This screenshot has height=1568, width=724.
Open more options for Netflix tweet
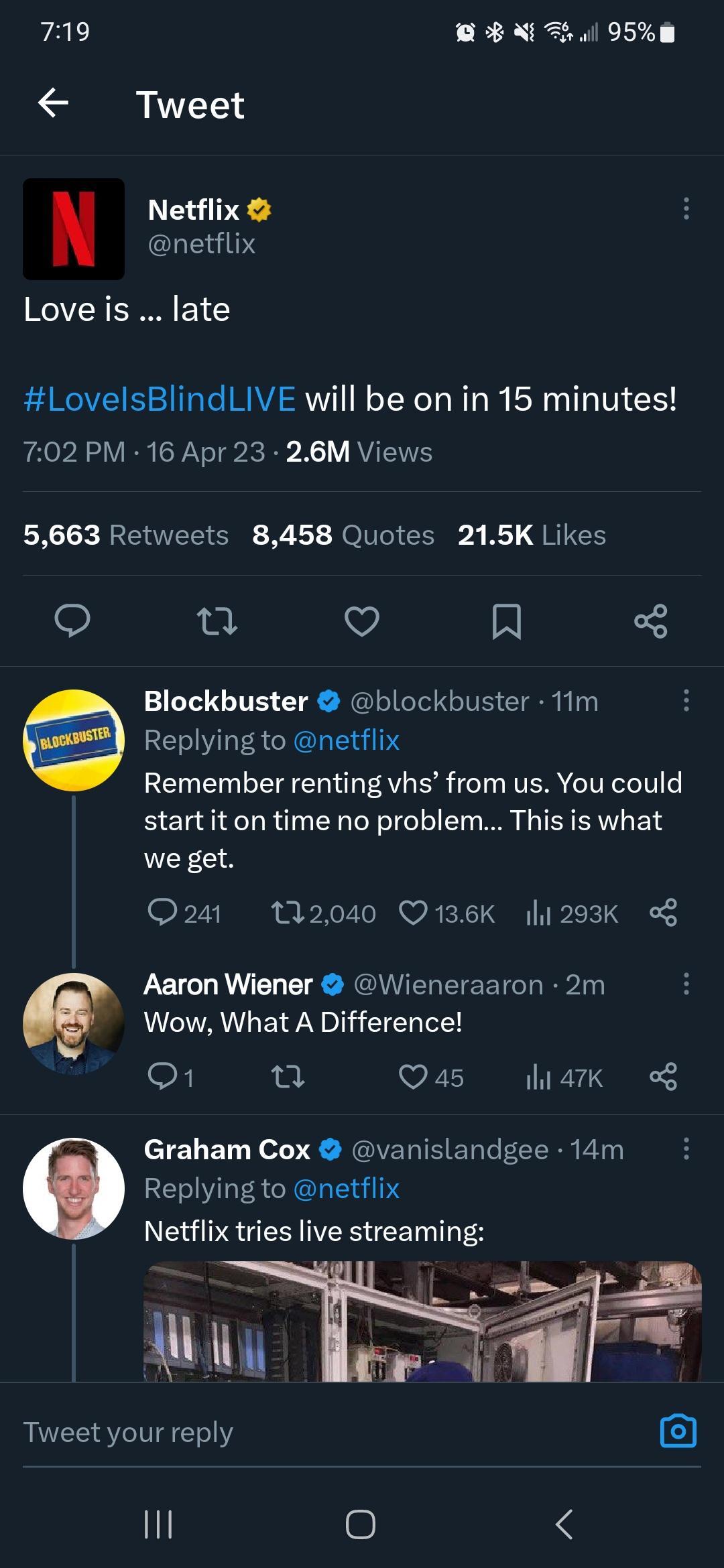pyautogui.click(x=685, y=209)
